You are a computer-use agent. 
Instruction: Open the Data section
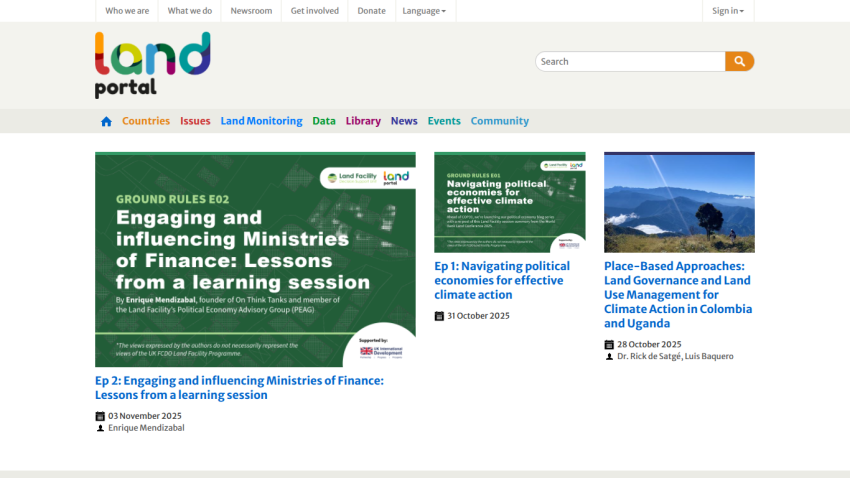point(324,121)
